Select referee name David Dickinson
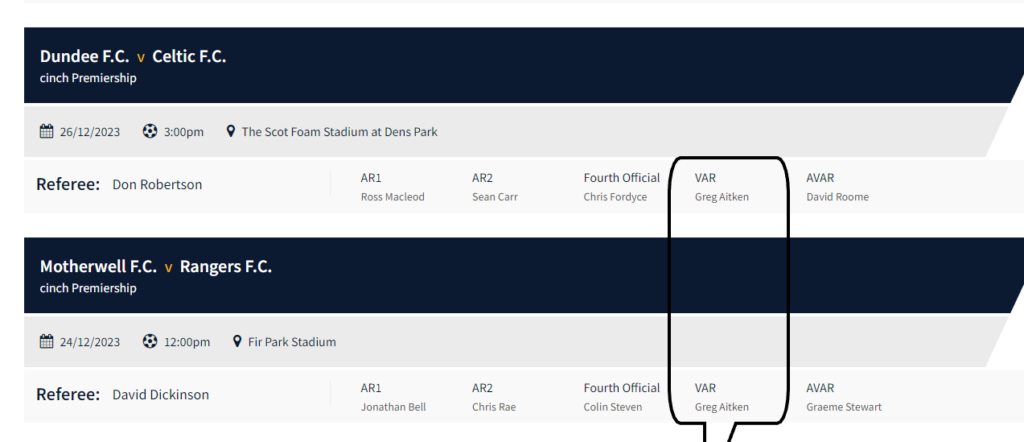 (160, 395)
